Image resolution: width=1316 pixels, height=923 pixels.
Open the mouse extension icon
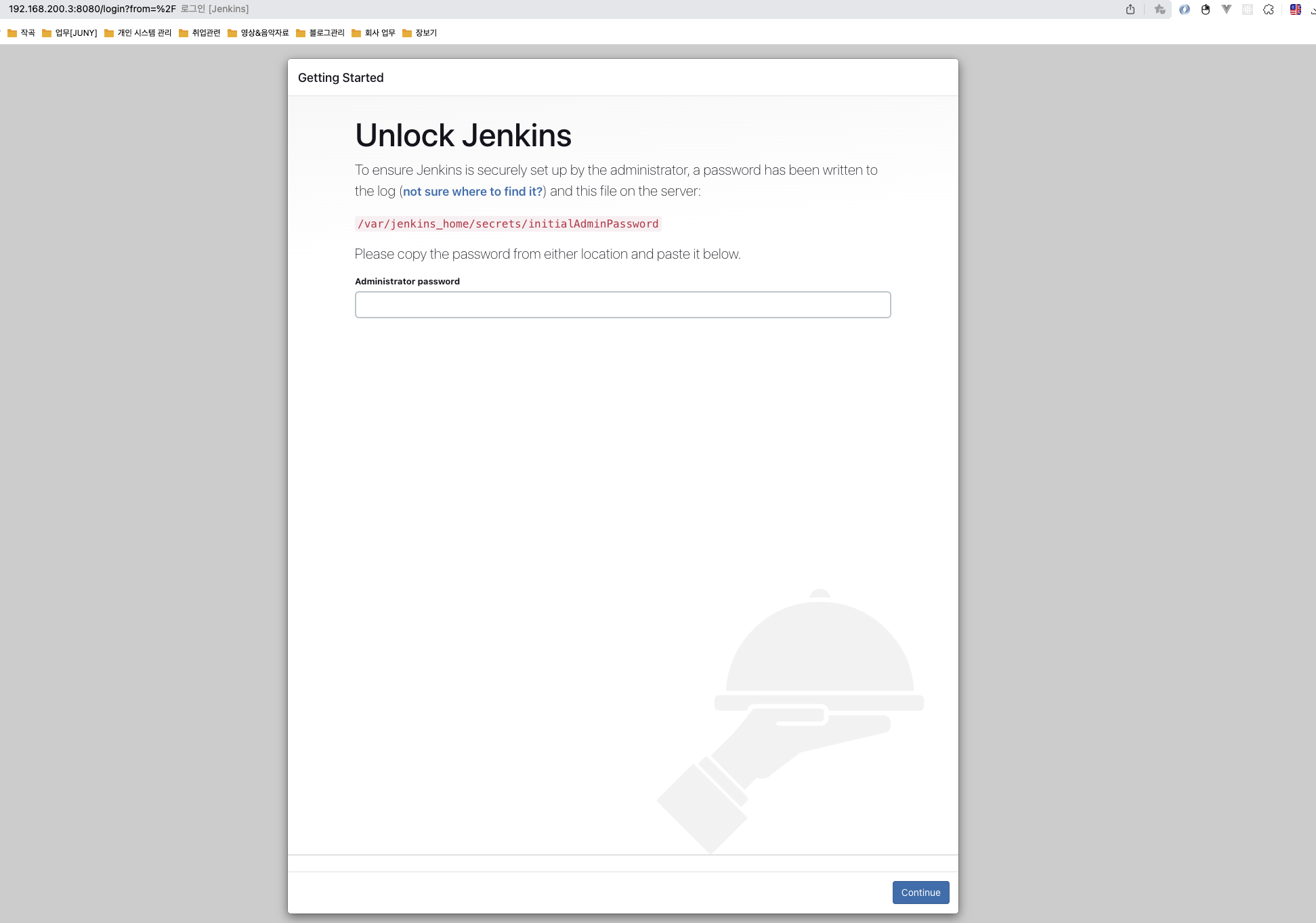1206,9
